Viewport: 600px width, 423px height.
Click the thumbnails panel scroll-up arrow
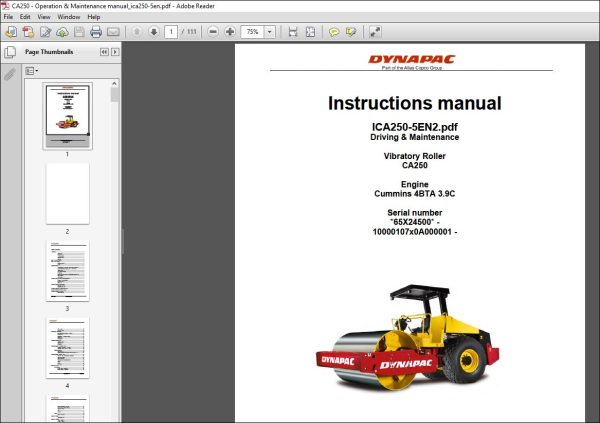tap(114, 83)
